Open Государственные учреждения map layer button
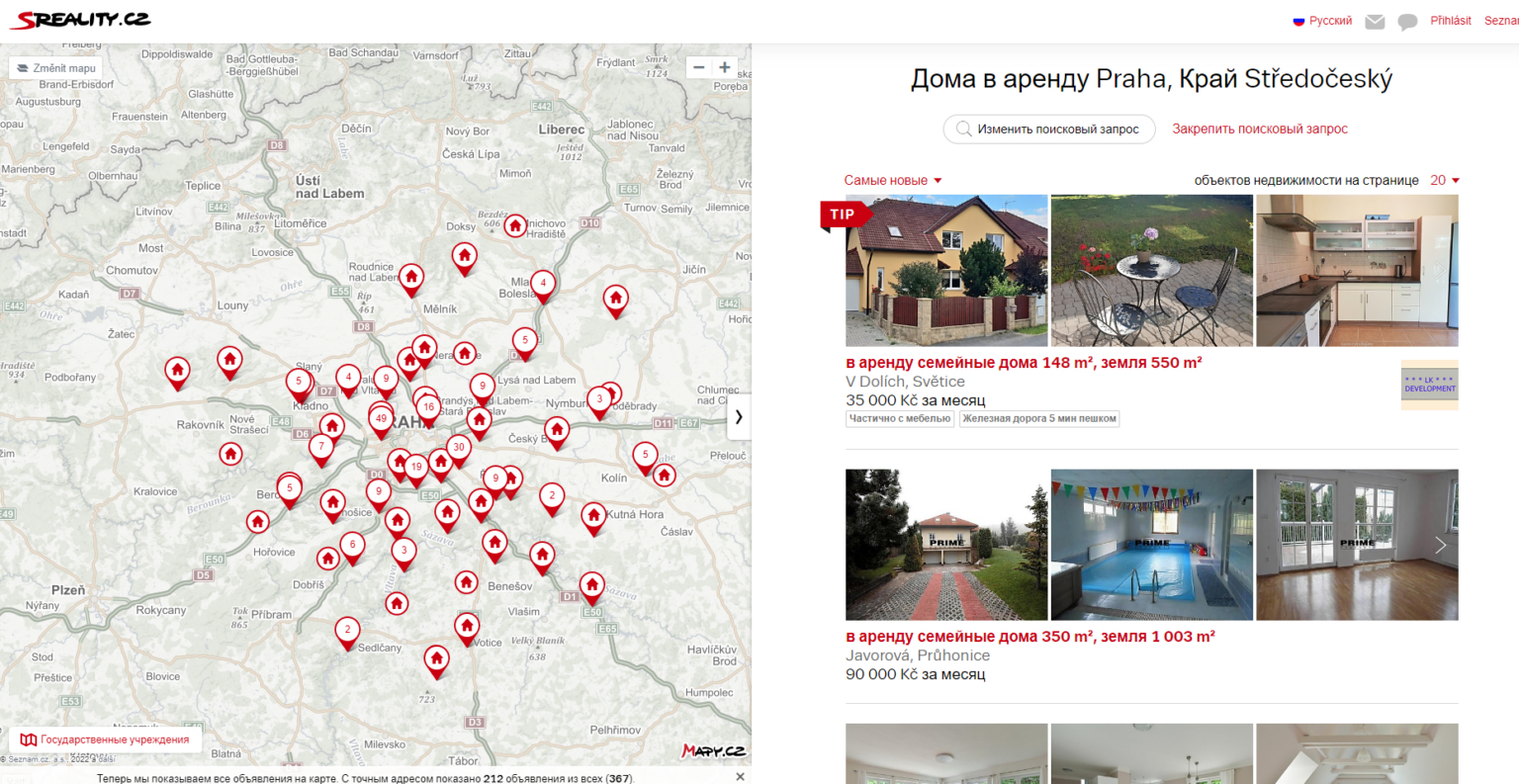 pyautogui.click(x=106, y=740)
